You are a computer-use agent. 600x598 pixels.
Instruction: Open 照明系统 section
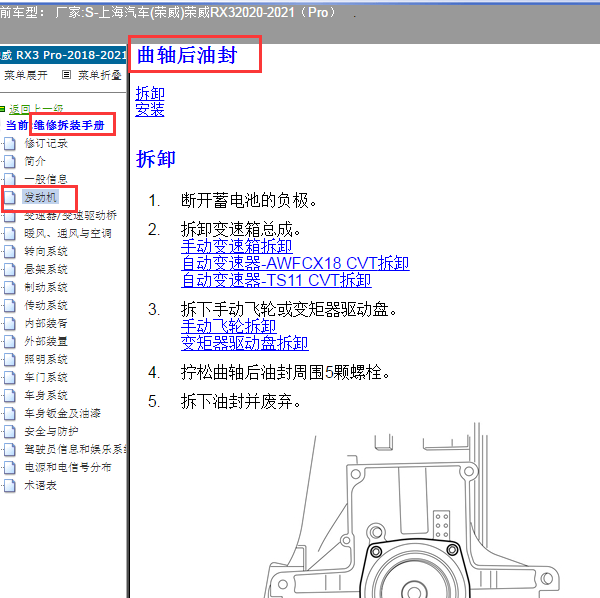46,359
